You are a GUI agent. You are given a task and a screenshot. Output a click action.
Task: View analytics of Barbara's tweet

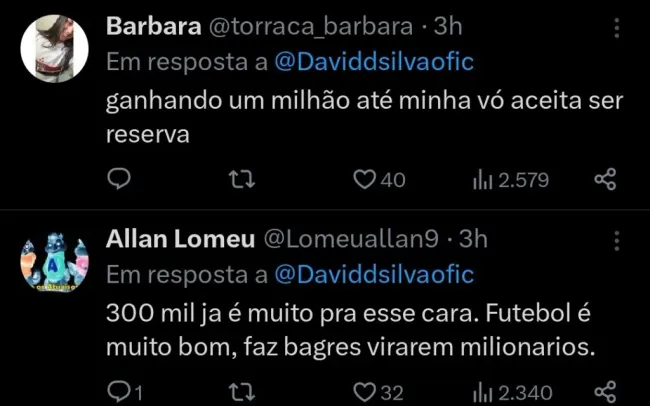(482, 179)
